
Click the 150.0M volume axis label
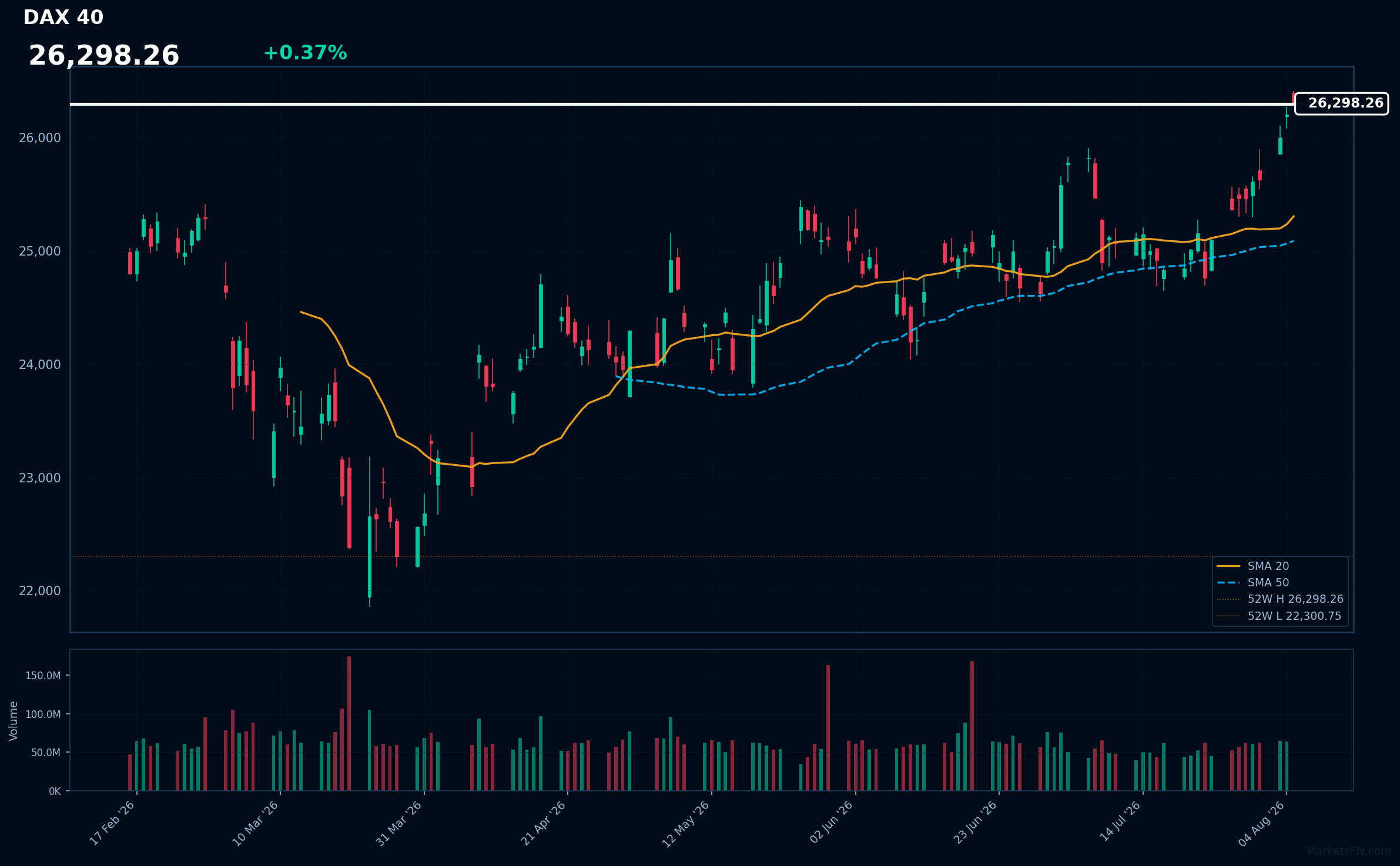coord(43,676)
